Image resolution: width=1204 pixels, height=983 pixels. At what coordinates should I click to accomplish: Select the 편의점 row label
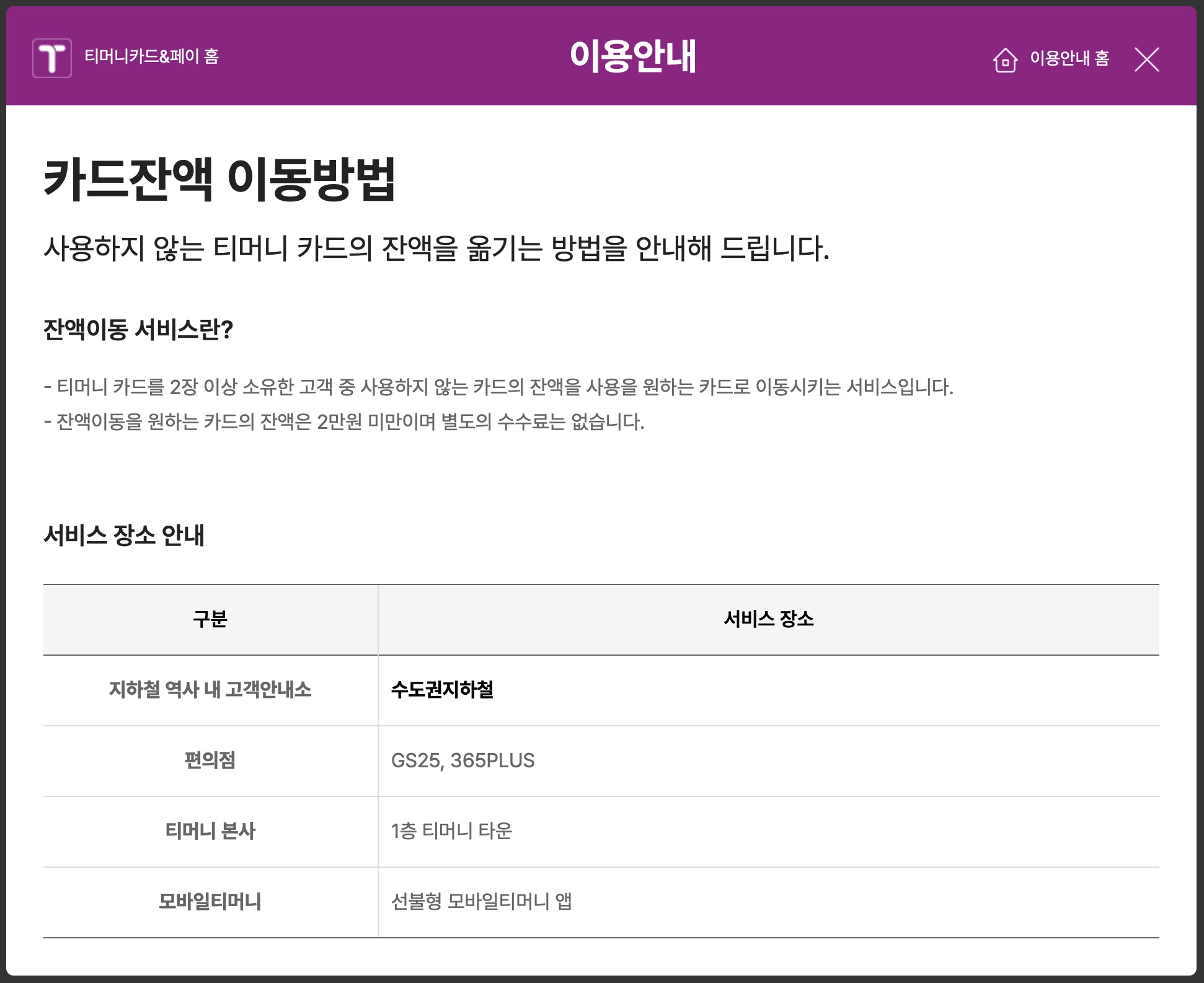pos(210,760)
